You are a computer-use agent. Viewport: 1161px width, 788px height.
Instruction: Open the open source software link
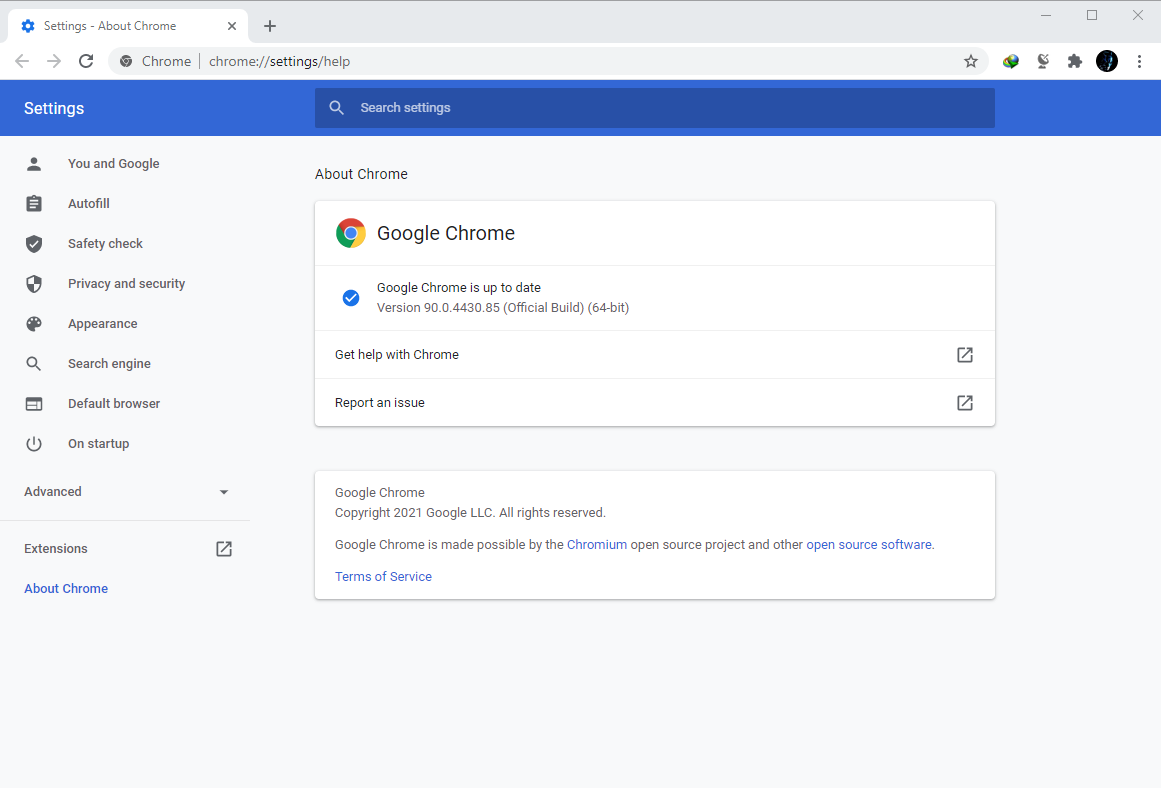coord(869,544)
